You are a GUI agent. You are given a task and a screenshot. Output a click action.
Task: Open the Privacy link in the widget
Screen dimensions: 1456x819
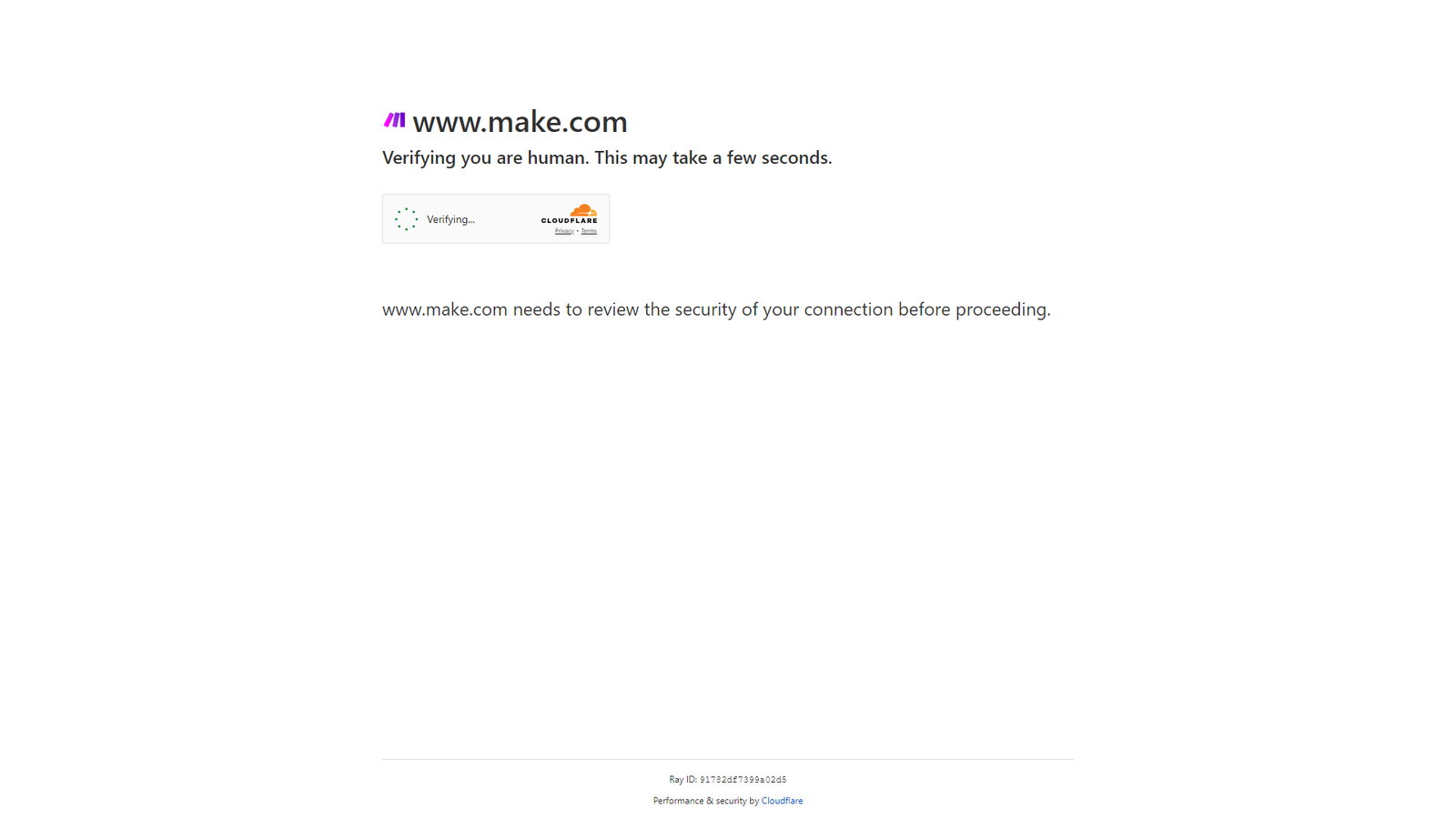pyautogui.click(x=564, y=231)
